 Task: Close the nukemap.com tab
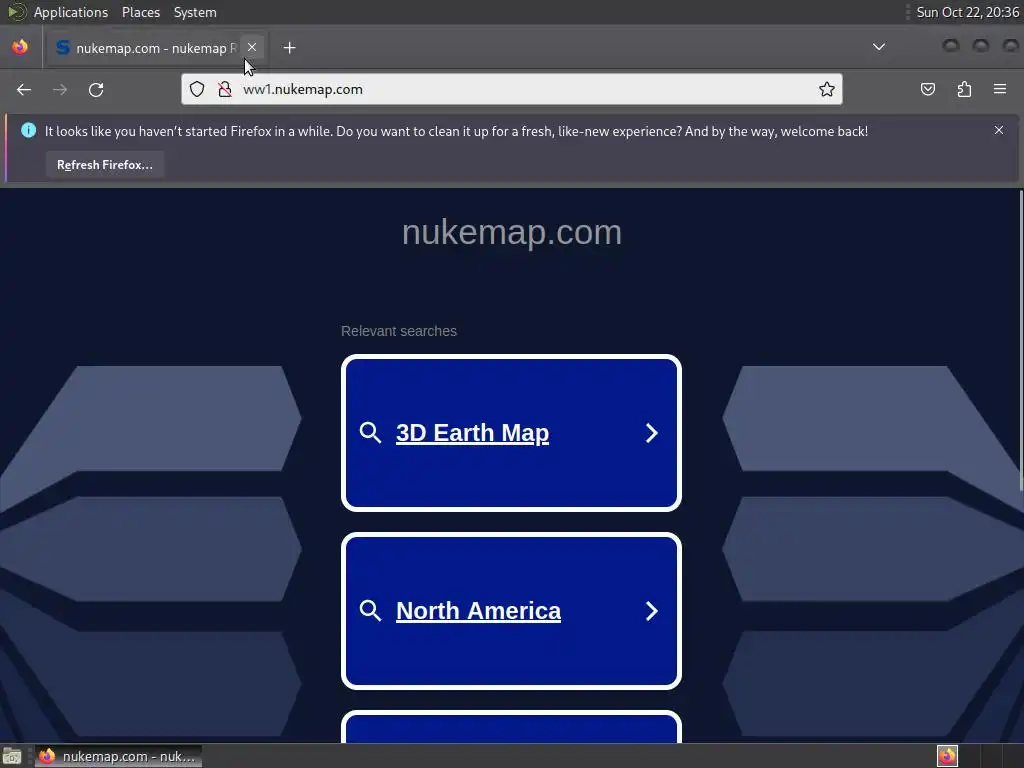tap(252, 47)
